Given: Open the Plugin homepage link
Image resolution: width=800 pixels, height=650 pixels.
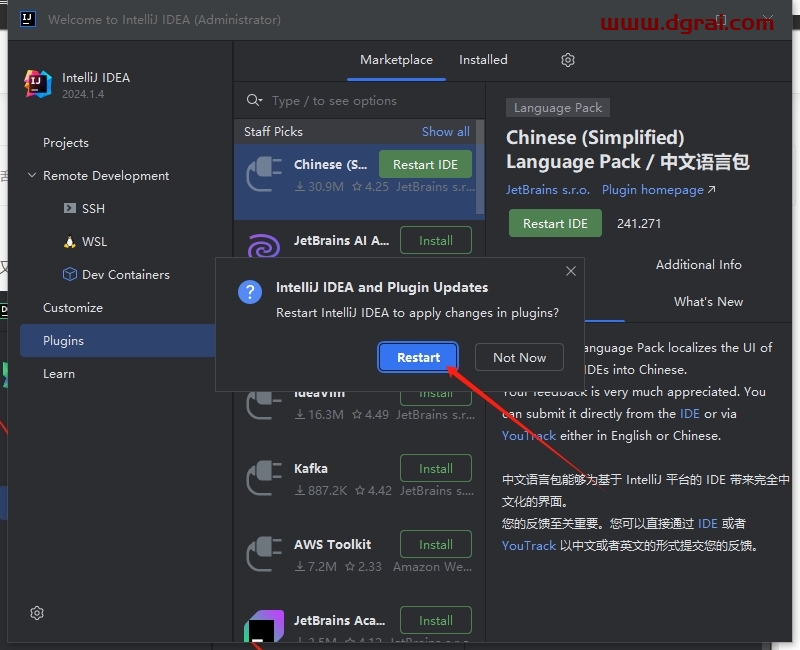Looking at the screenshot, I should point(651,189).
